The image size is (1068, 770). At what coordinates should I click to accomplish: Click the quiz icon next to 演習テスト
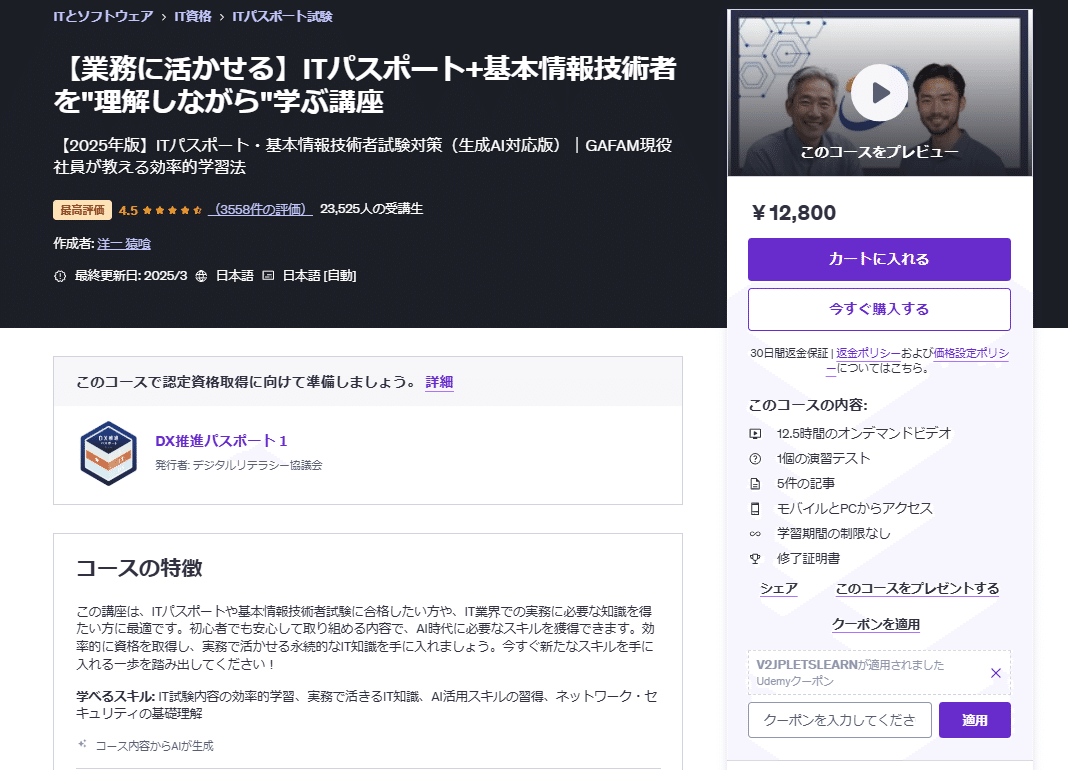(x=755, y=459)
